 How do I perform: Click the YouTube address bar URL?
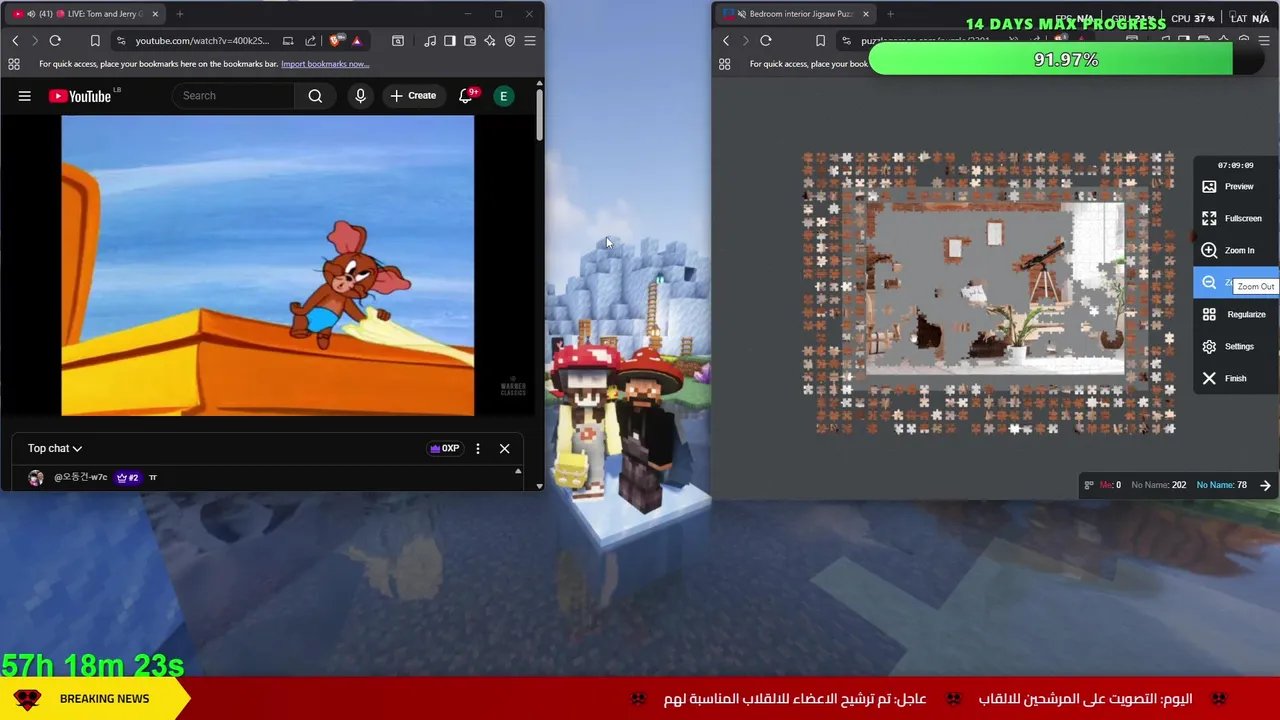click(202, 41)
